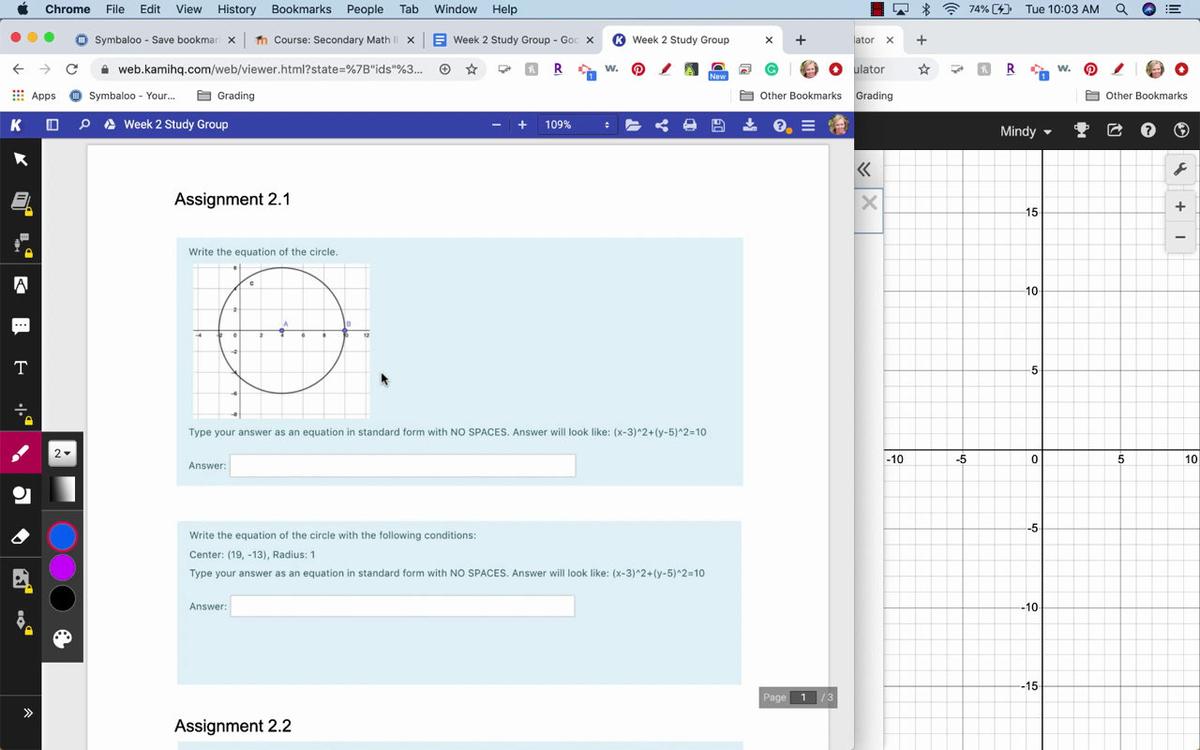Open the 109% zoom level dropdown
The width and height of the screenshot is (1200, 750).
pyautogui.click(x=577, y=125)
